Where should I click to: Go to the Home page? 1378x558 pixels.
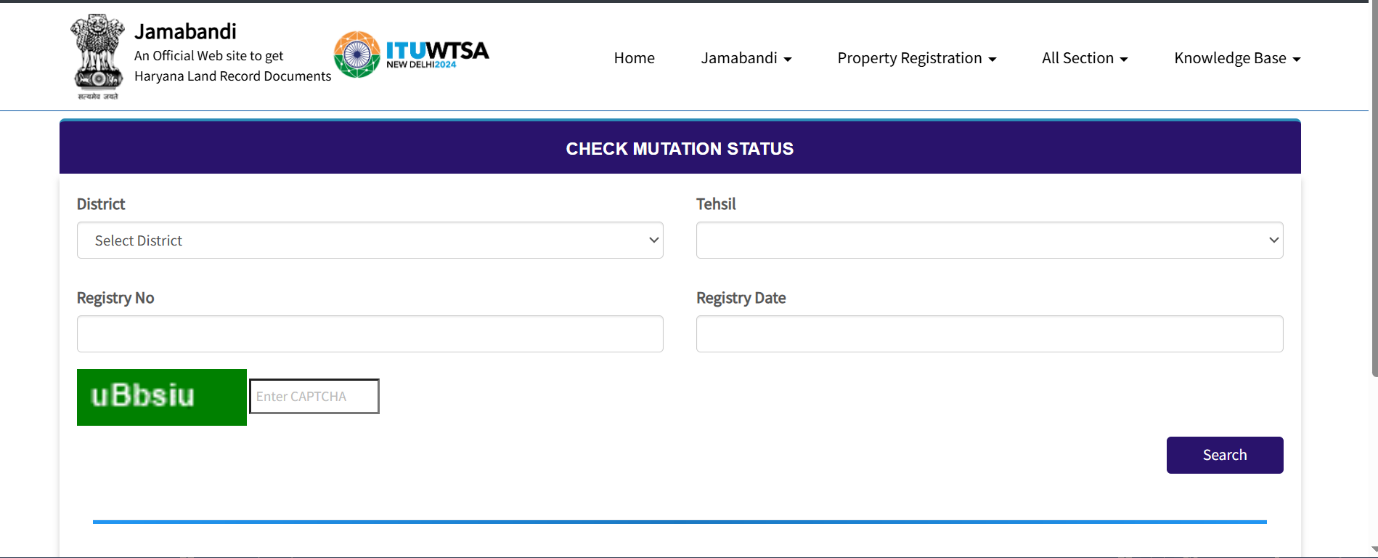634,58
